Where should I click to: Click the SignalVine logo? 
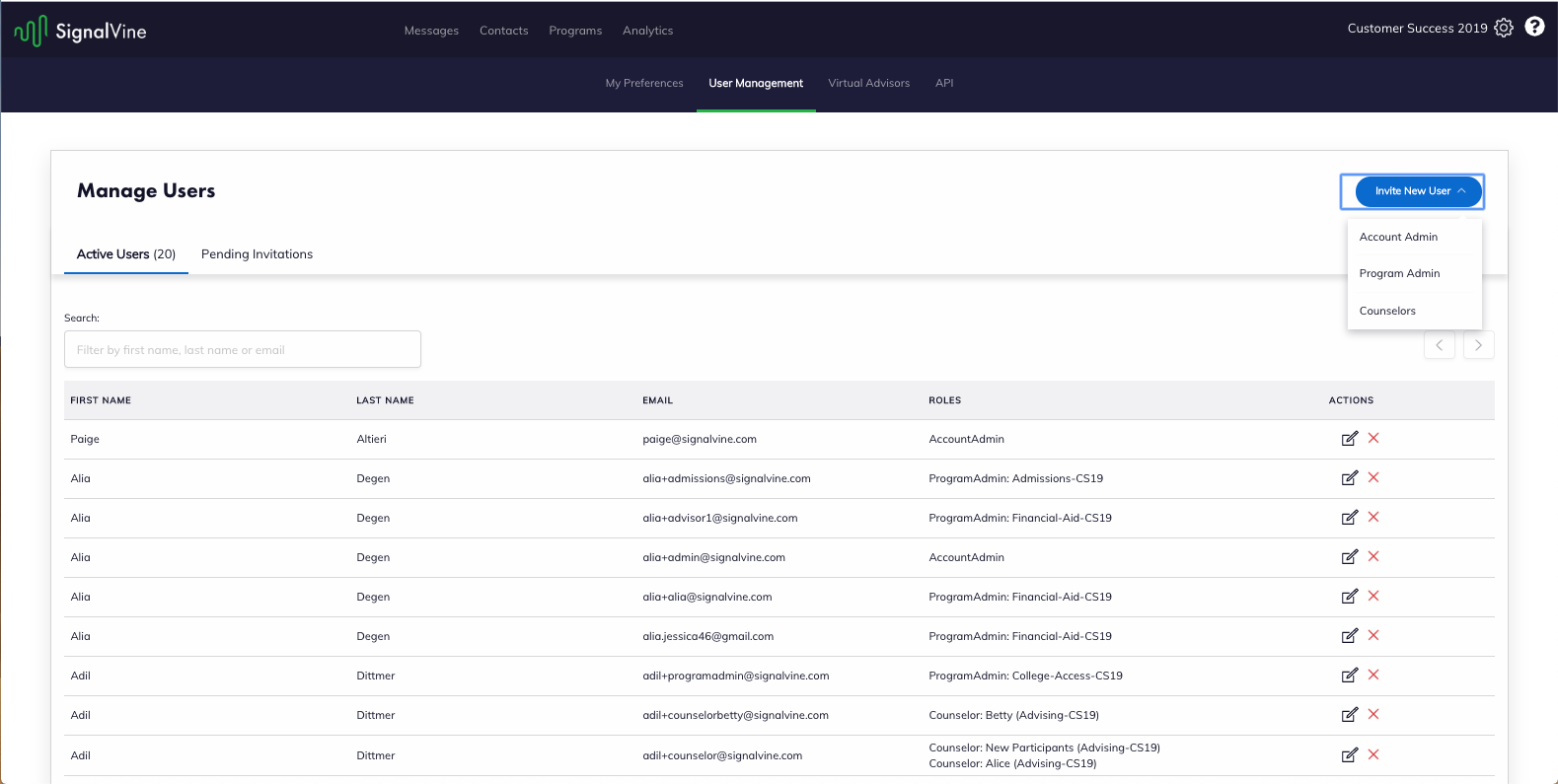click(x=80, y=31)
